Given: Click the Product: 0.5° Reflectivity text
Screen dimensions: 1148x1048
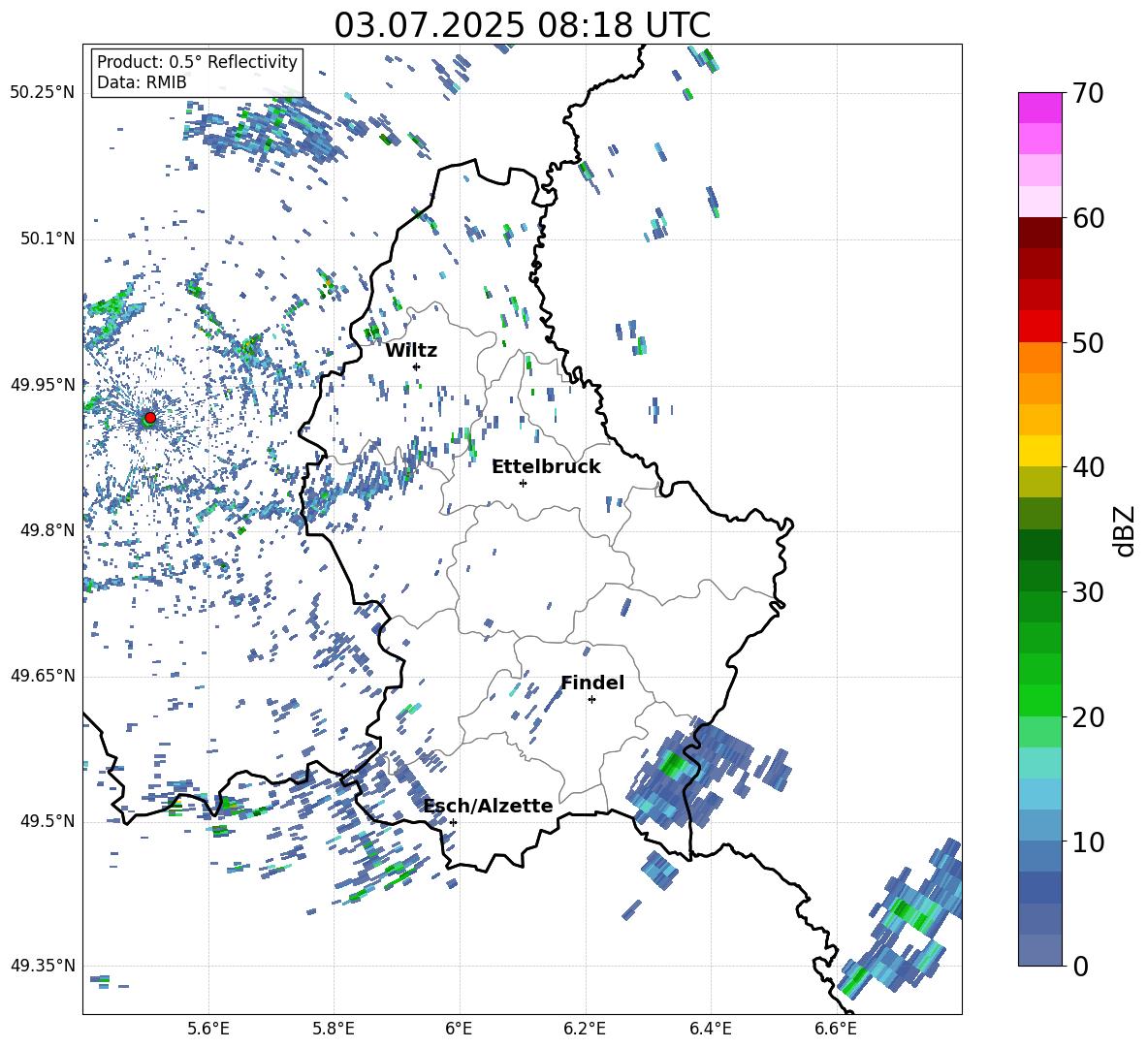Looking at the screenshot, I should point(197,62).
